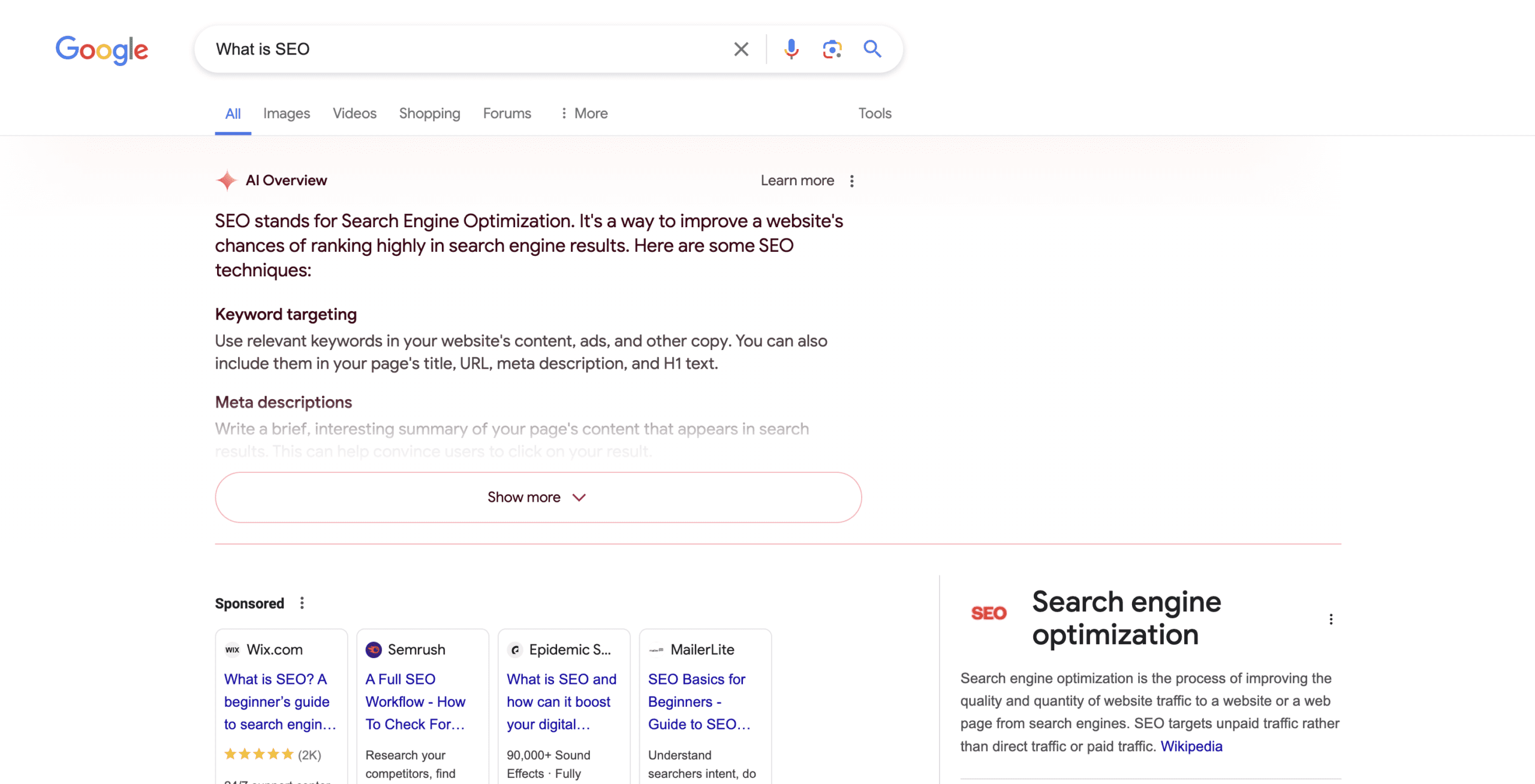Open knowledge panel three-dot menu

pos(1331,619)
